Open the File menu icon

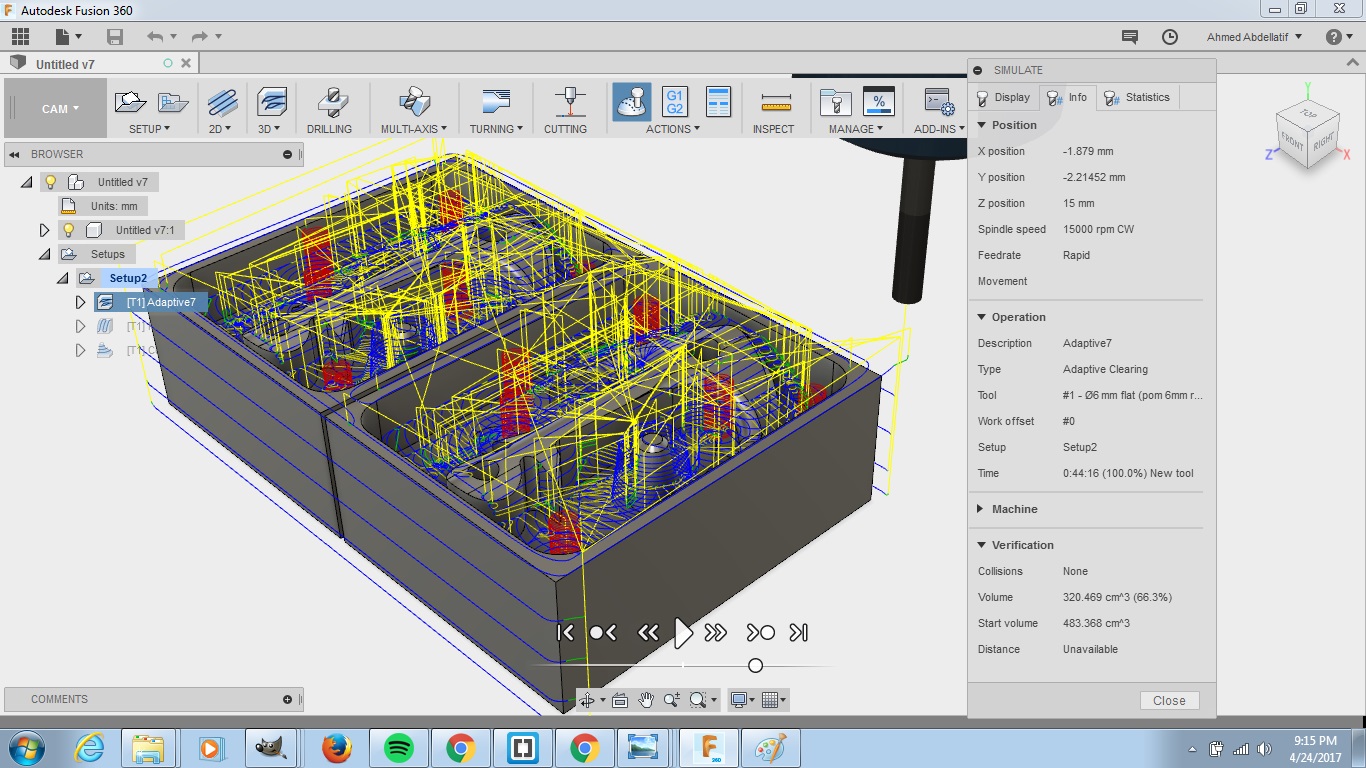pyautogui.click(x=67, y=37)
